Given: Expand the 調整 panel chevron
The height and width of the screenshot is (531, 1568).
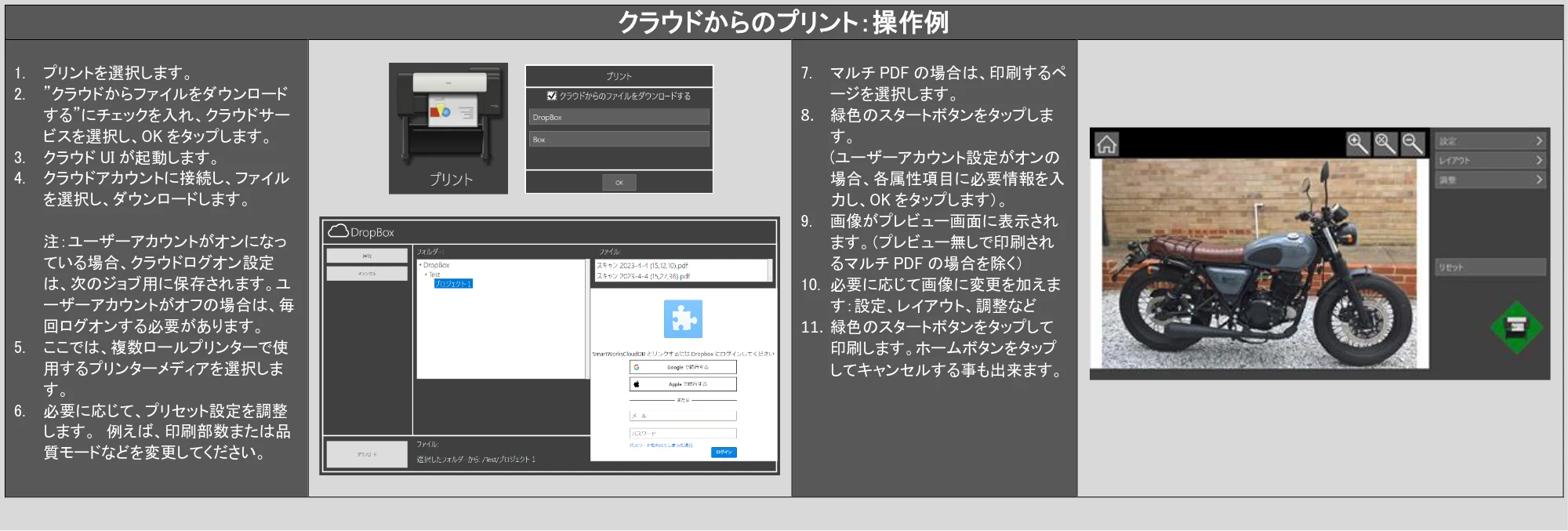Looking at the screenshot, I should 1539,180.
